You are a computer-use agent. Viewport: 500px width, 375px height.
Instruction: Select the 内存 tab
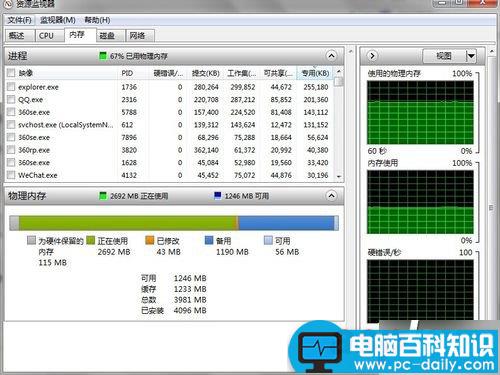pos(80,35)
